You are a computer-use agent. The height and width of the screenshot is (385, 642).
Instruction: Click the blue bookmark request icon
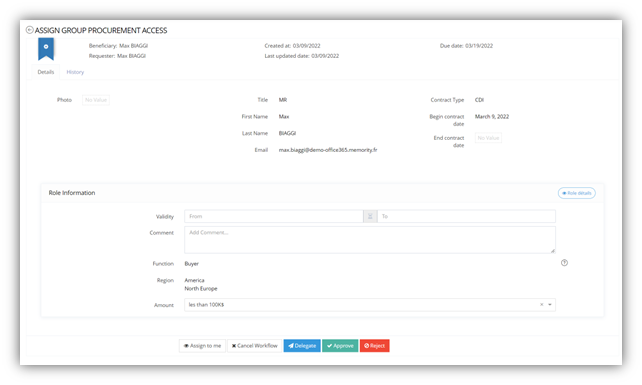pos(46,49)
